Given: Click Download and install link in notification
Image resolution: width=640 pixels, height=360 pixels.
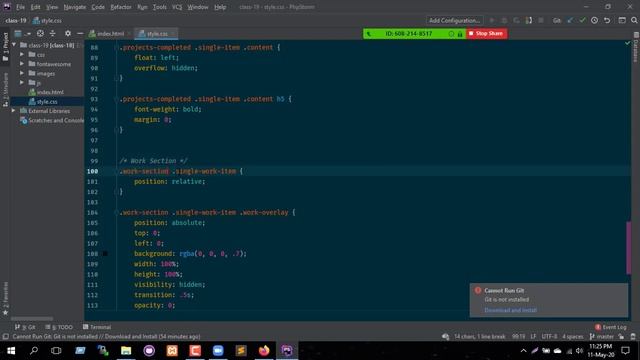Looking at the screenshot, I should [510, 310].
